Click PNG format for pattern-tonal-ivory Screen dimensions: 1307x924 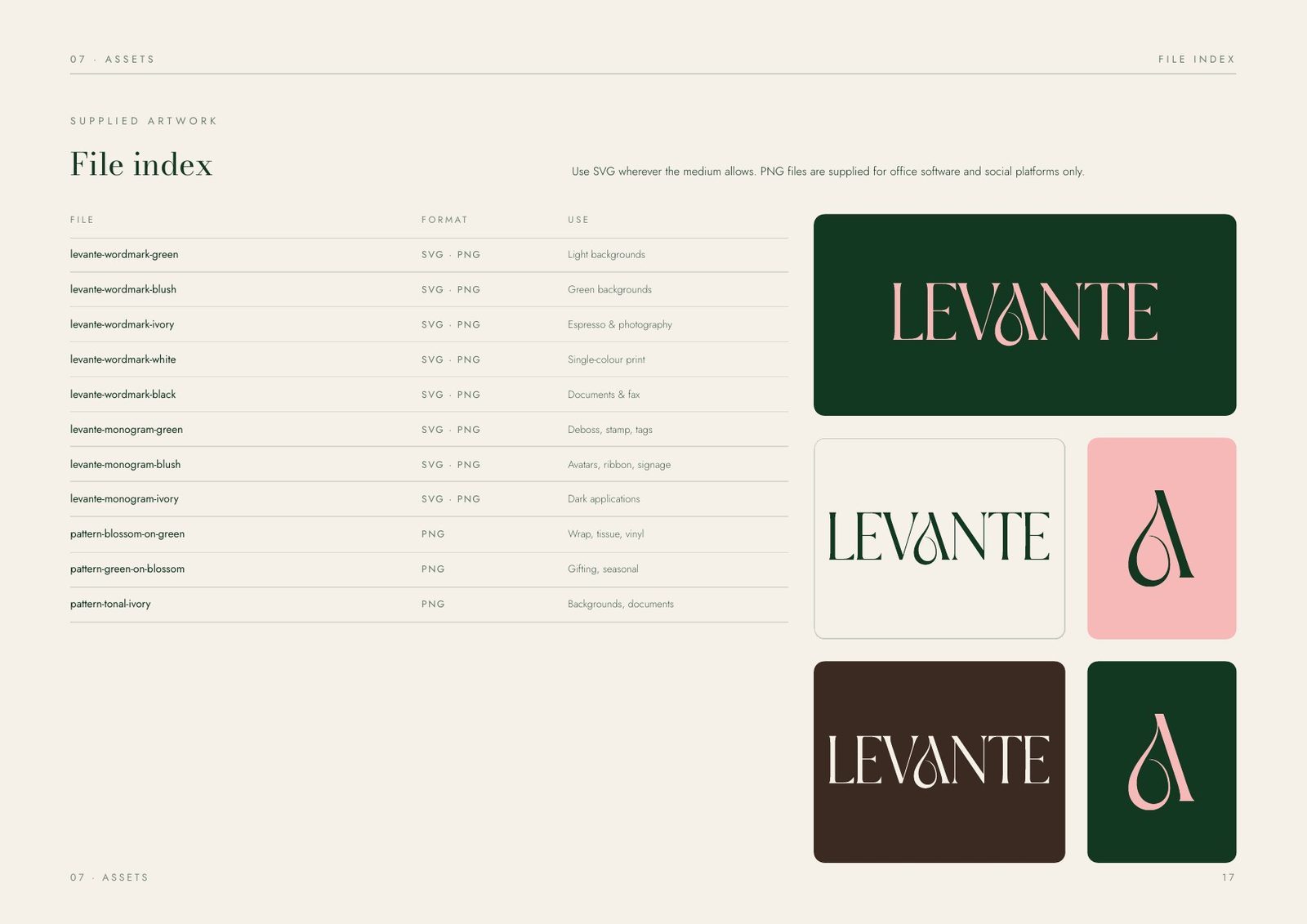(433, 605)
